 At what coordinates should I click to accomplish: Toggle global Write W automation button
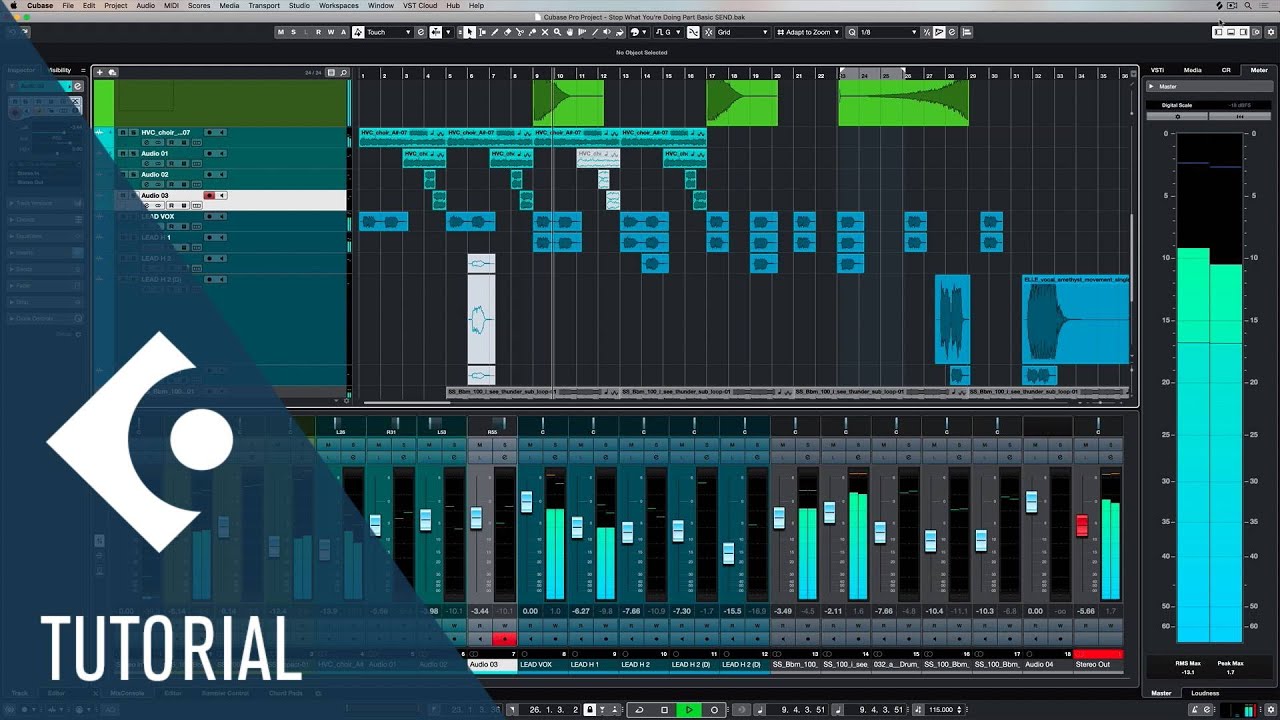coord(331,32)
